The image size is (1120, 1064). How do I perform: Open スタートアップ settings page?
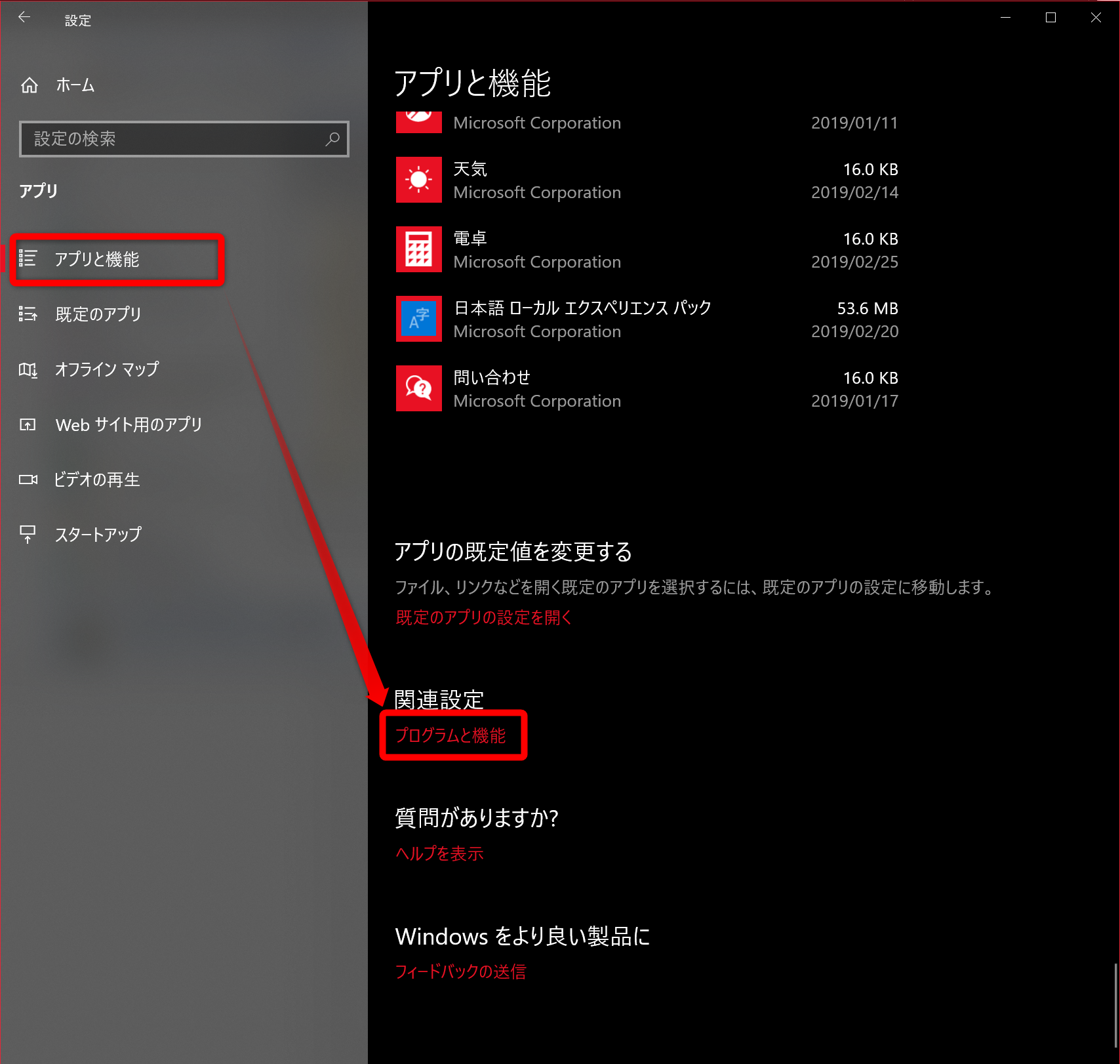point(98,535)
